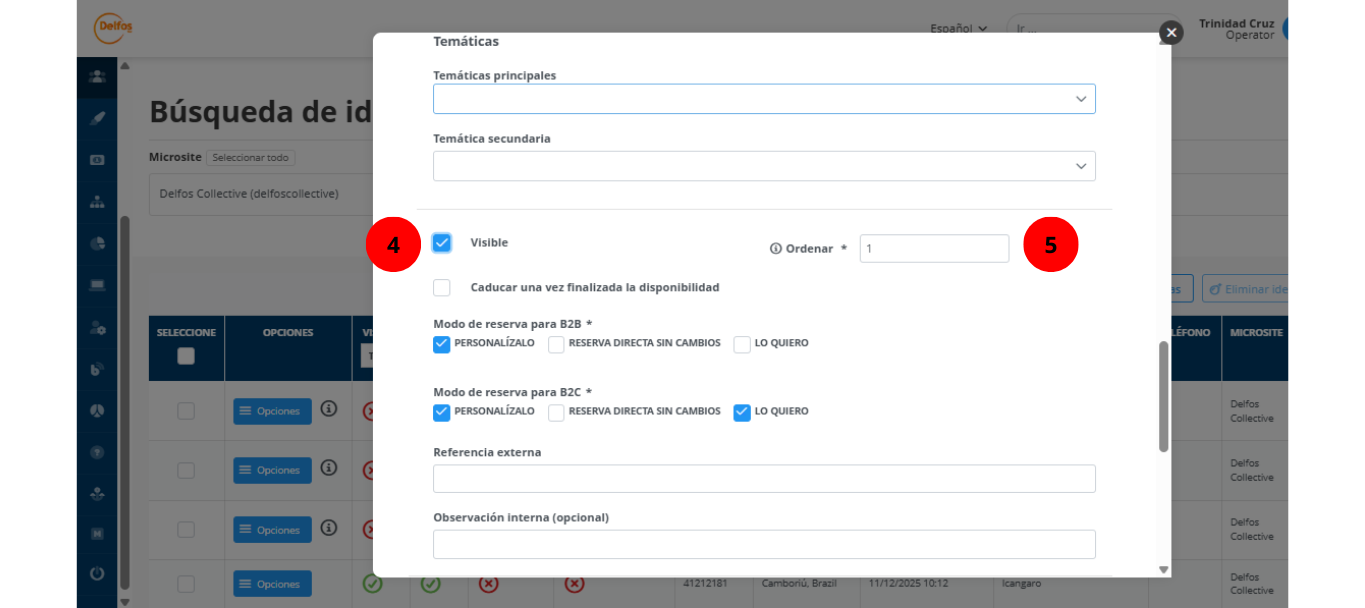Image resolution: width=1365 pixels, height=608 pixels.
Task: Expand the Temáticas principales dropdown
Action: (764, 99)
